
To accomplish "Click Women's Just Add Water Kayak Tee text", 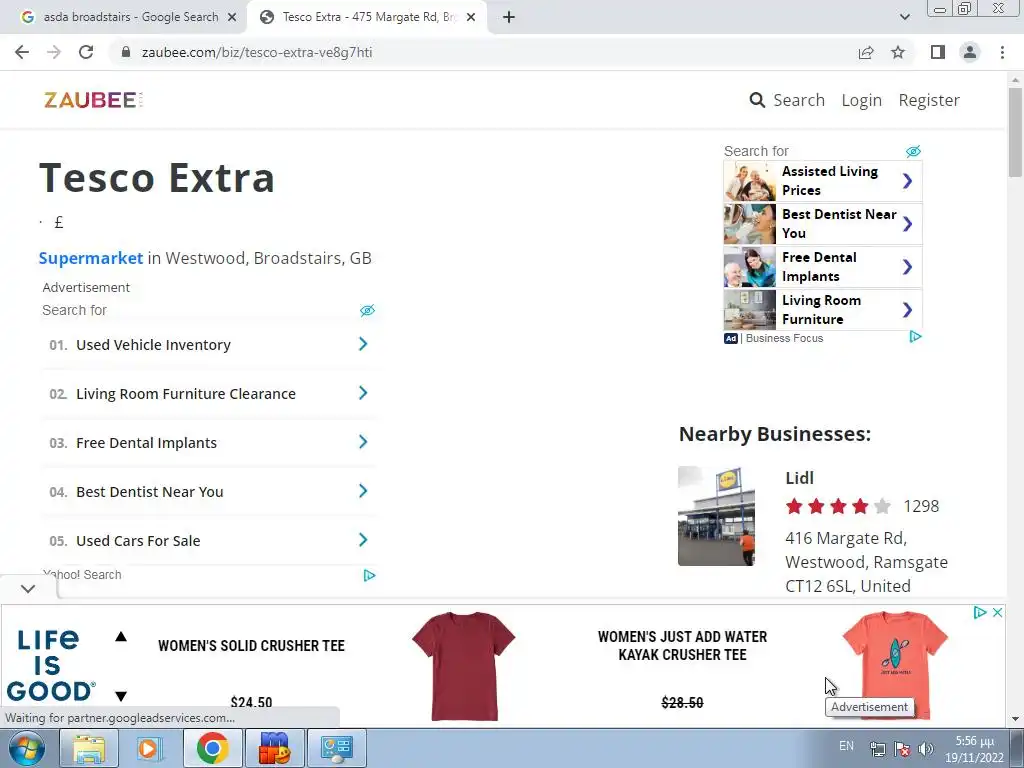I will pyautogui.click(x=682, y=645).
